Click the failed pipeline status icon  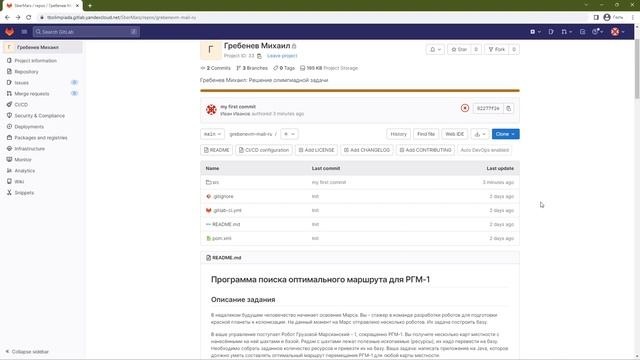pos(464,108)
